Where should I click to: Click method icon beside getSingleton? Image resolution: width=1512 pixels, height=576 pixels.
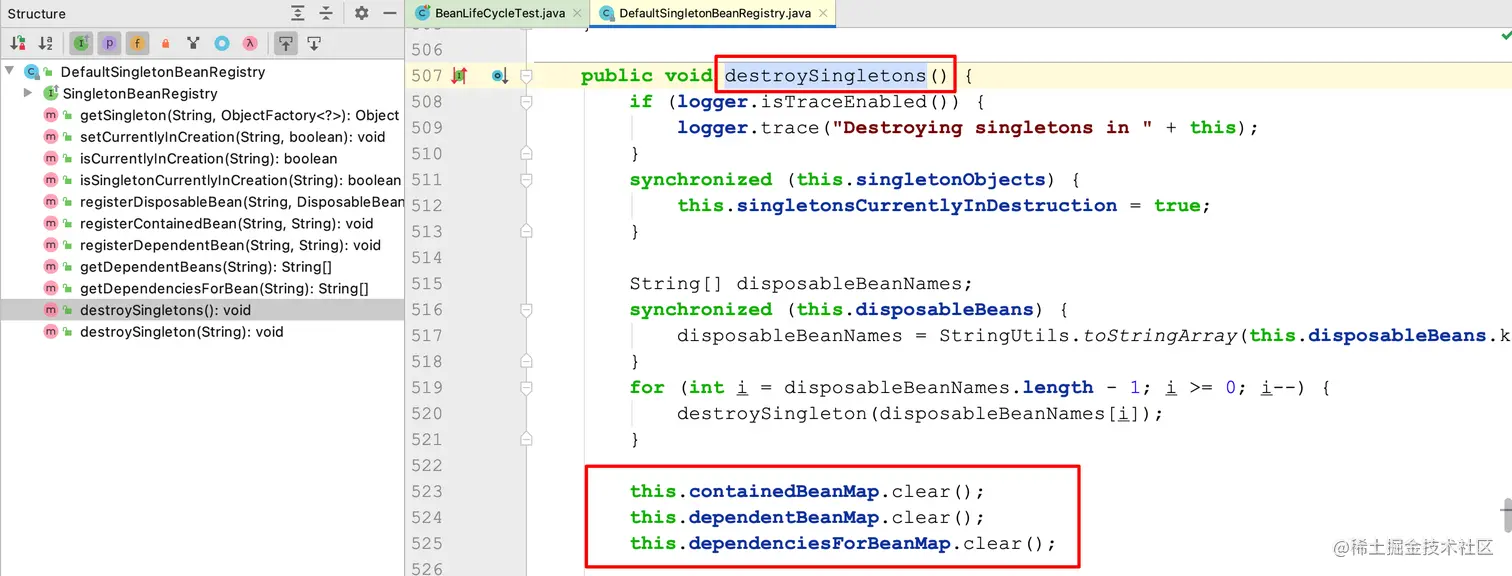pyautogui.click(x=50, y=115)
